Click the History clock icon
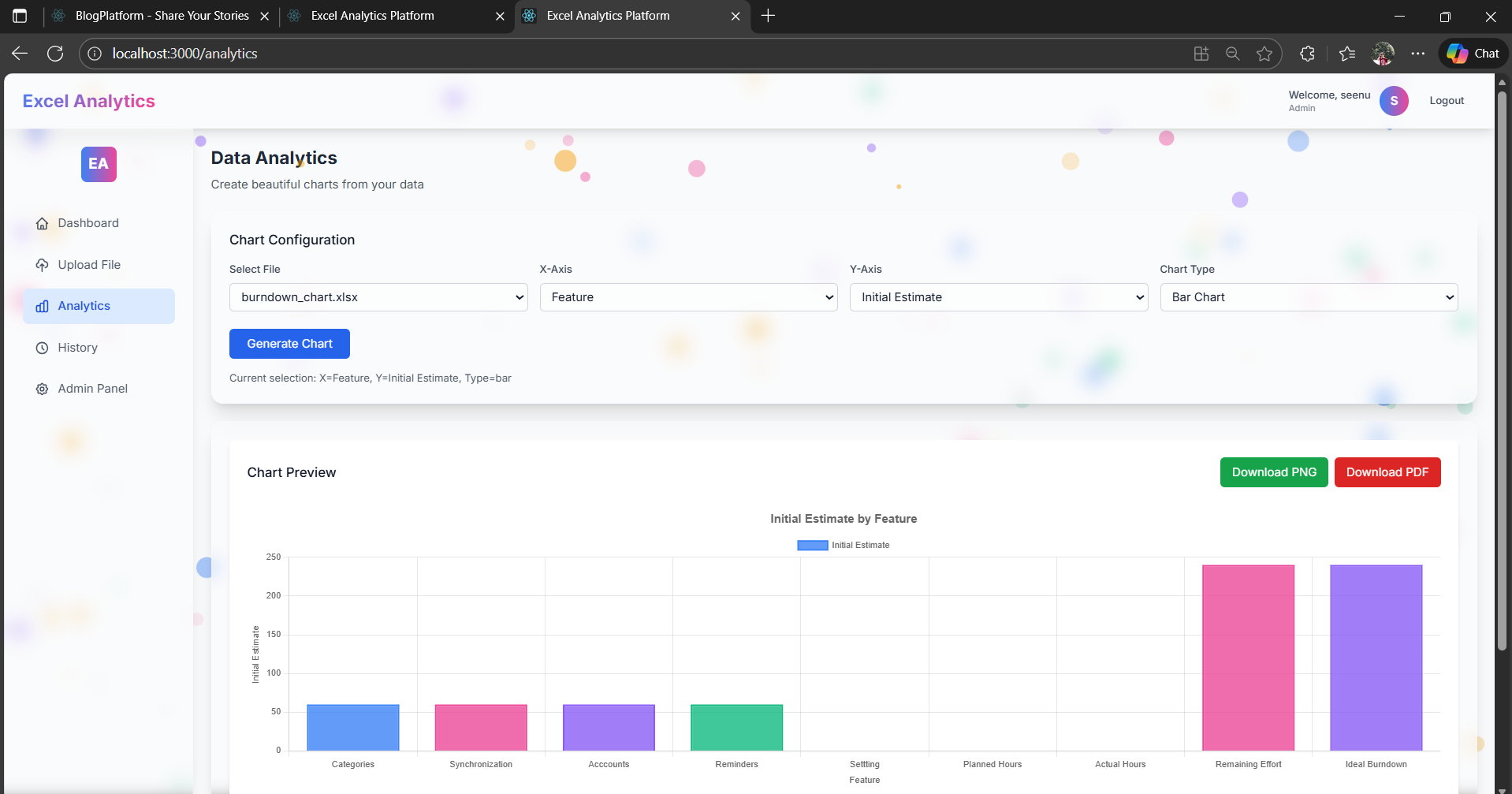Screen dimensions: 1512x794 click(43, 348)
